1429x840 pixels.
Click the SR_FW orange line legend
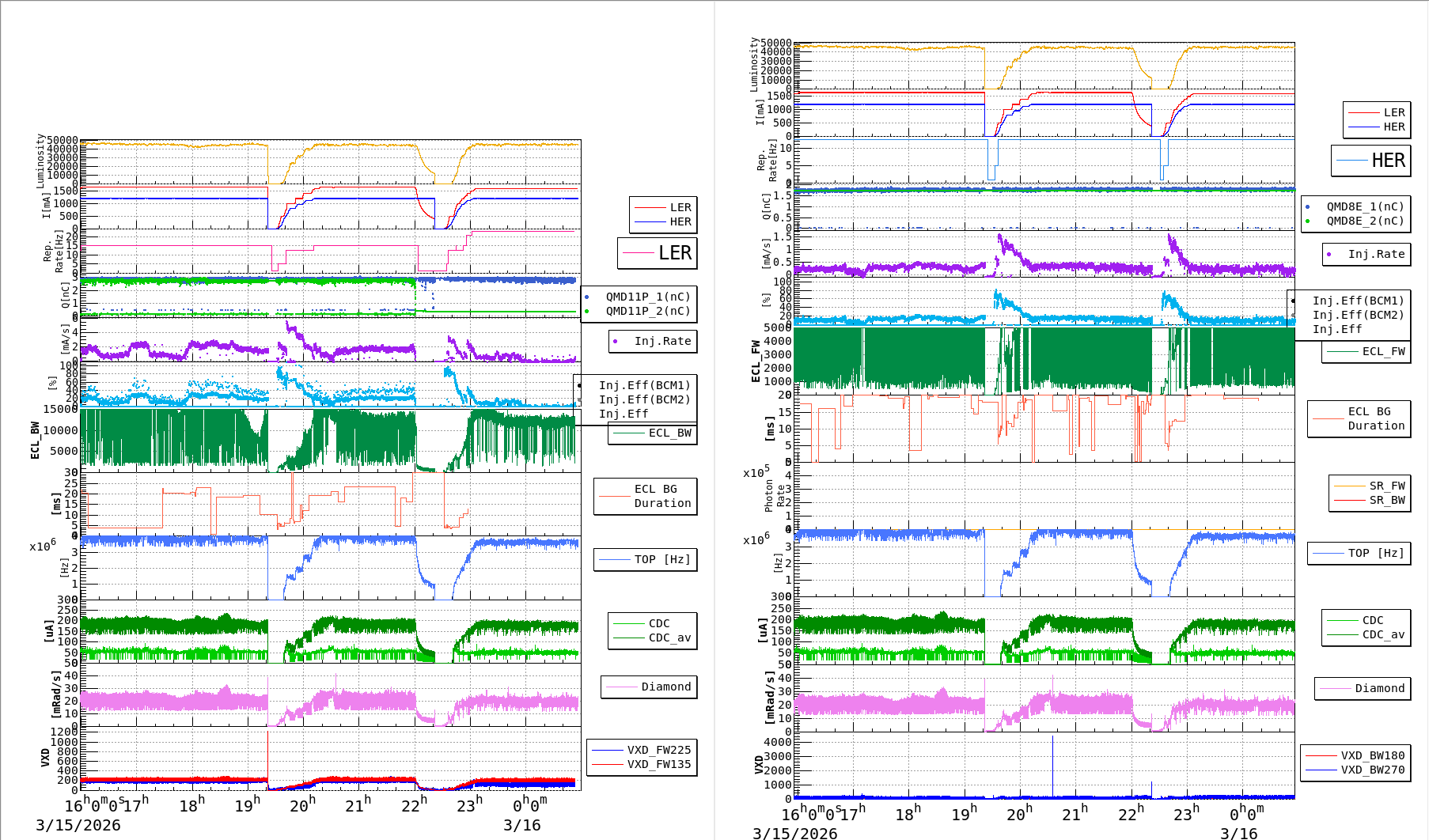tap(1386, 486)
